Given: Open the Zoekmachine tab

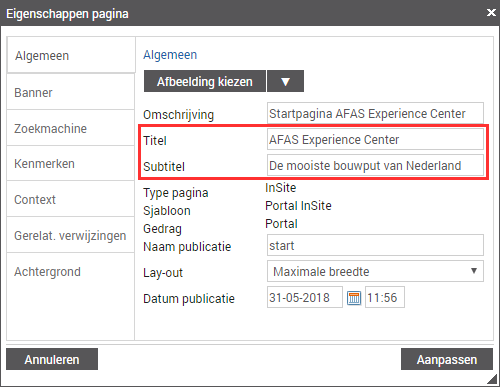Looking at the screenshot, I should (x=70, y=128).
